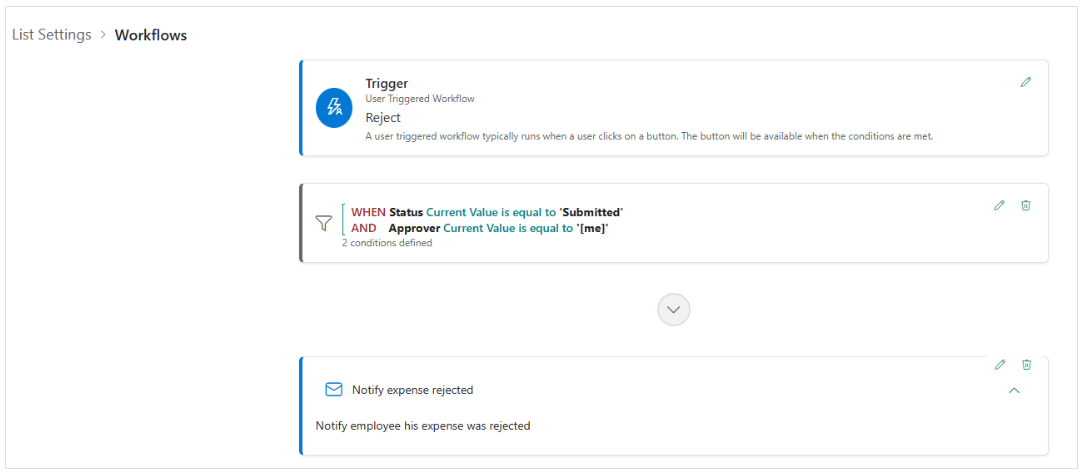The height and width of the screenshot is (472, 1087).
Task: Collapse the Notify expense rejected card
Action: (x=1014, y=391)
